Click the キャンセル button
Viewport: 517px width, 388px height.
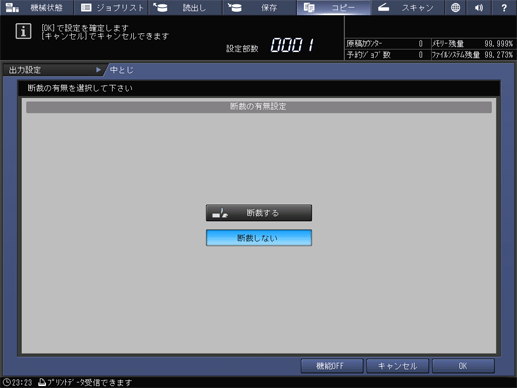click(x=397, y=366)
